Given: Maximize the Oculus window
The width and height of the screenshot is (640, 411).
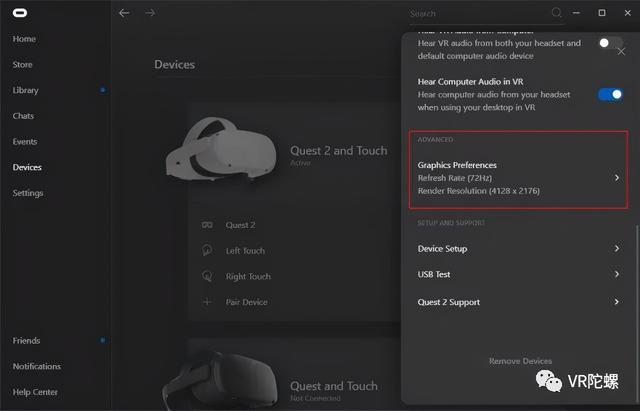Looking at the screenshot, I should click(602, 13).
